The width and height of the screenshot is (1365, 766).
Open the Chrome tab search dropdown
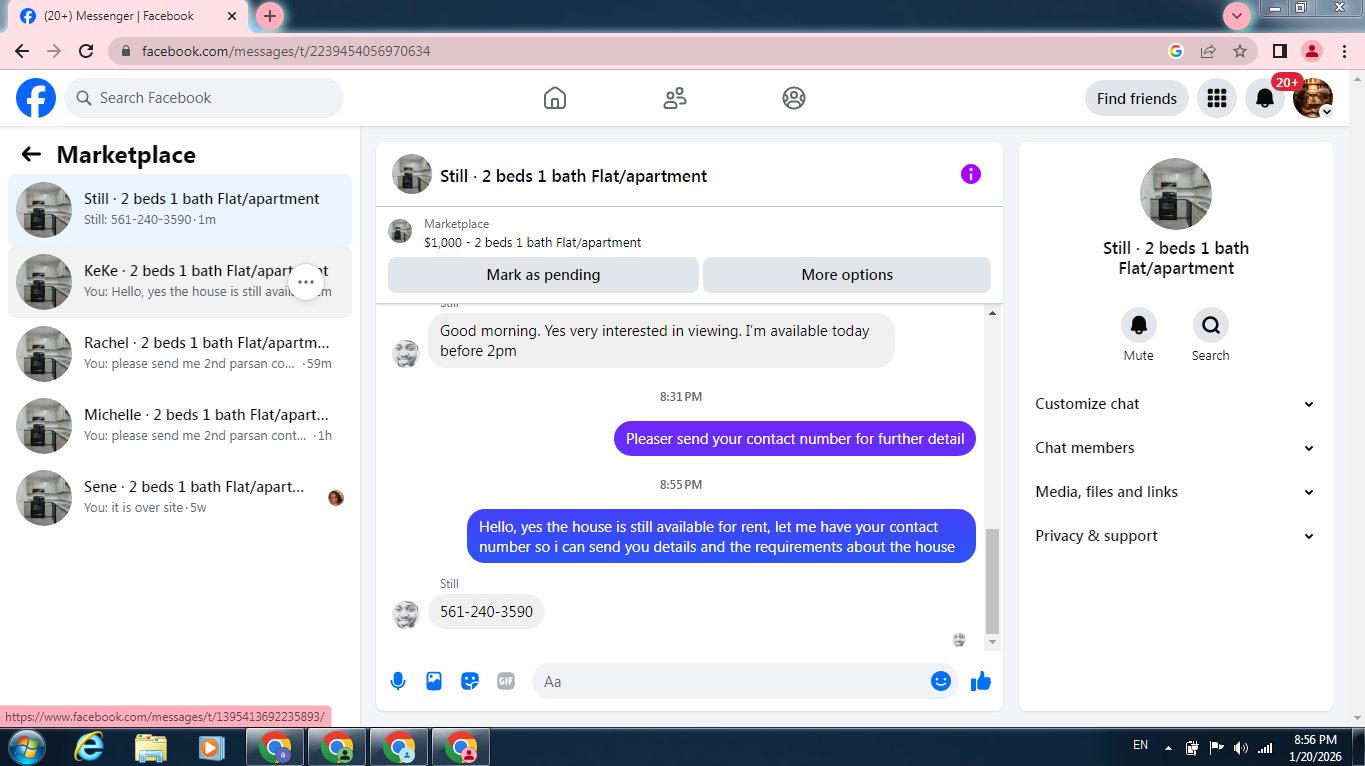[x=1237, y=16]
